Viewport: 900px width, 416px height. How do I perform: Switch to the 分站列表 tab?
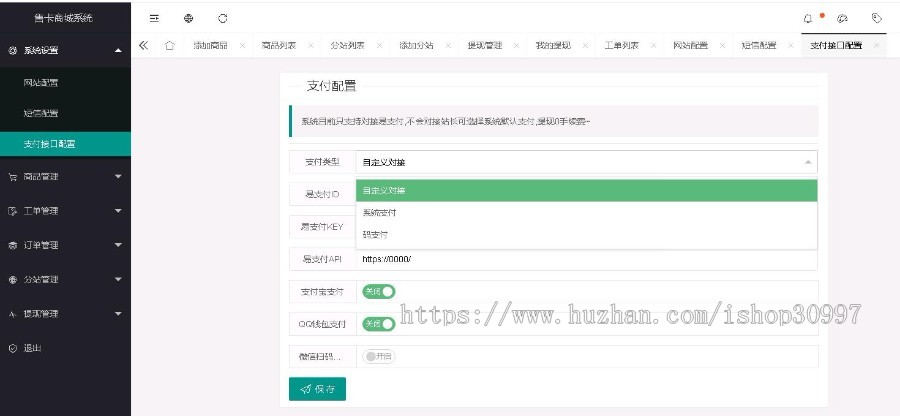(347, 46)
